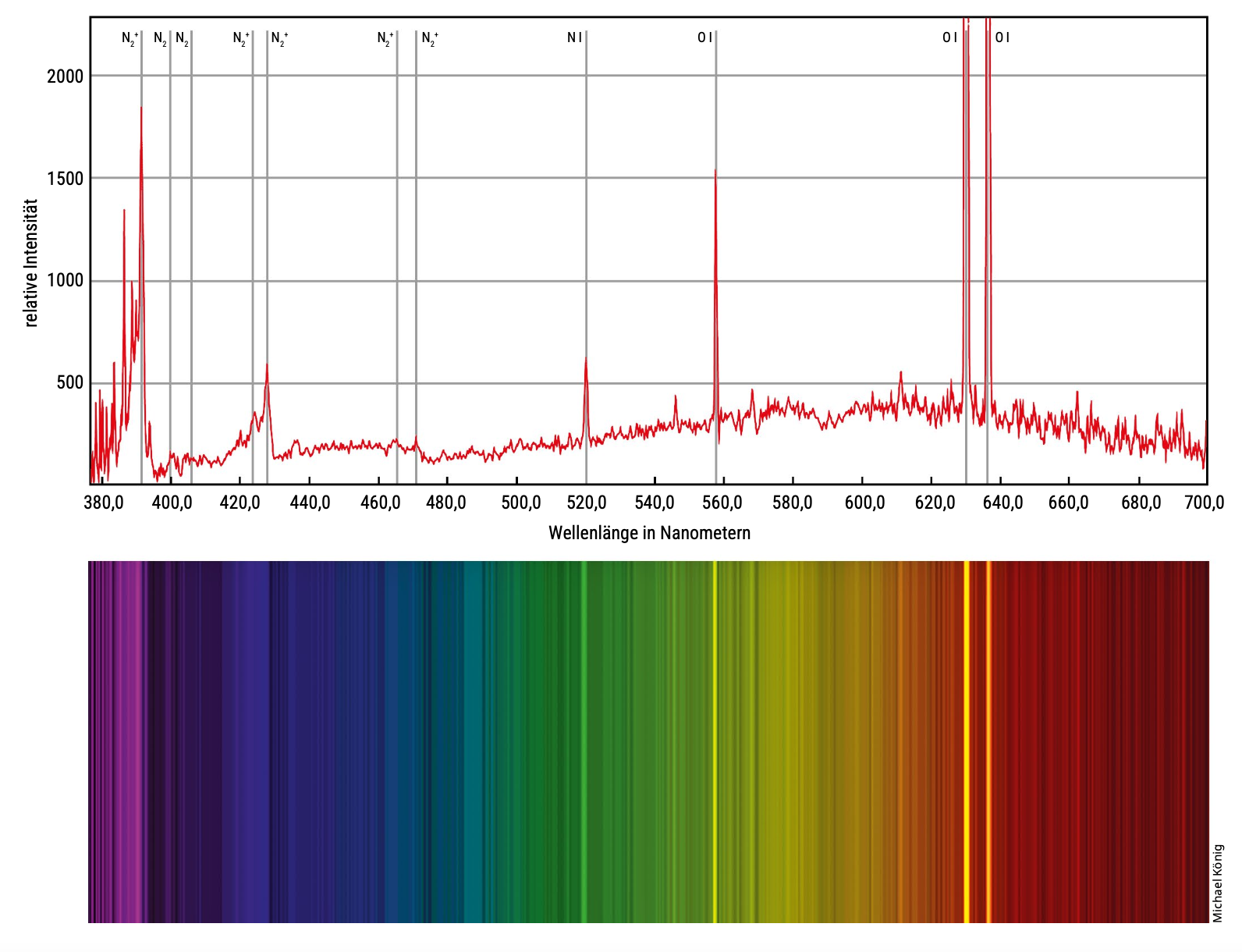Click the 2000 y-axis tick label
This screenshot has height=952, width=1242.
tap(65, 76)
